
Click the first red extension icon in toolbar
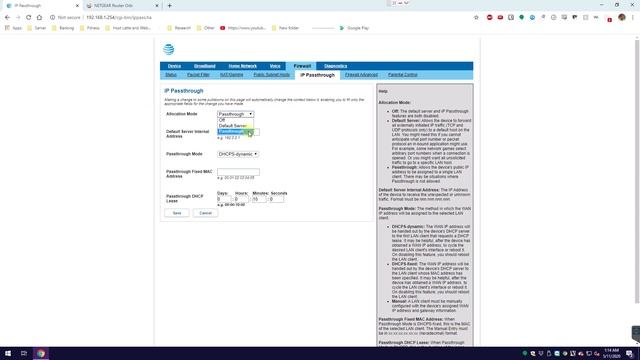pyautogui.click(x=489, y=18)
